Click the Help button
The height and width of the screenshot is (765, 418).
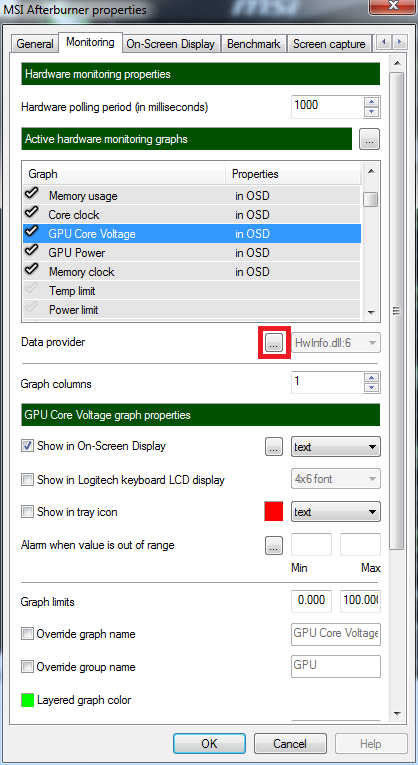(x=371, y=743)
